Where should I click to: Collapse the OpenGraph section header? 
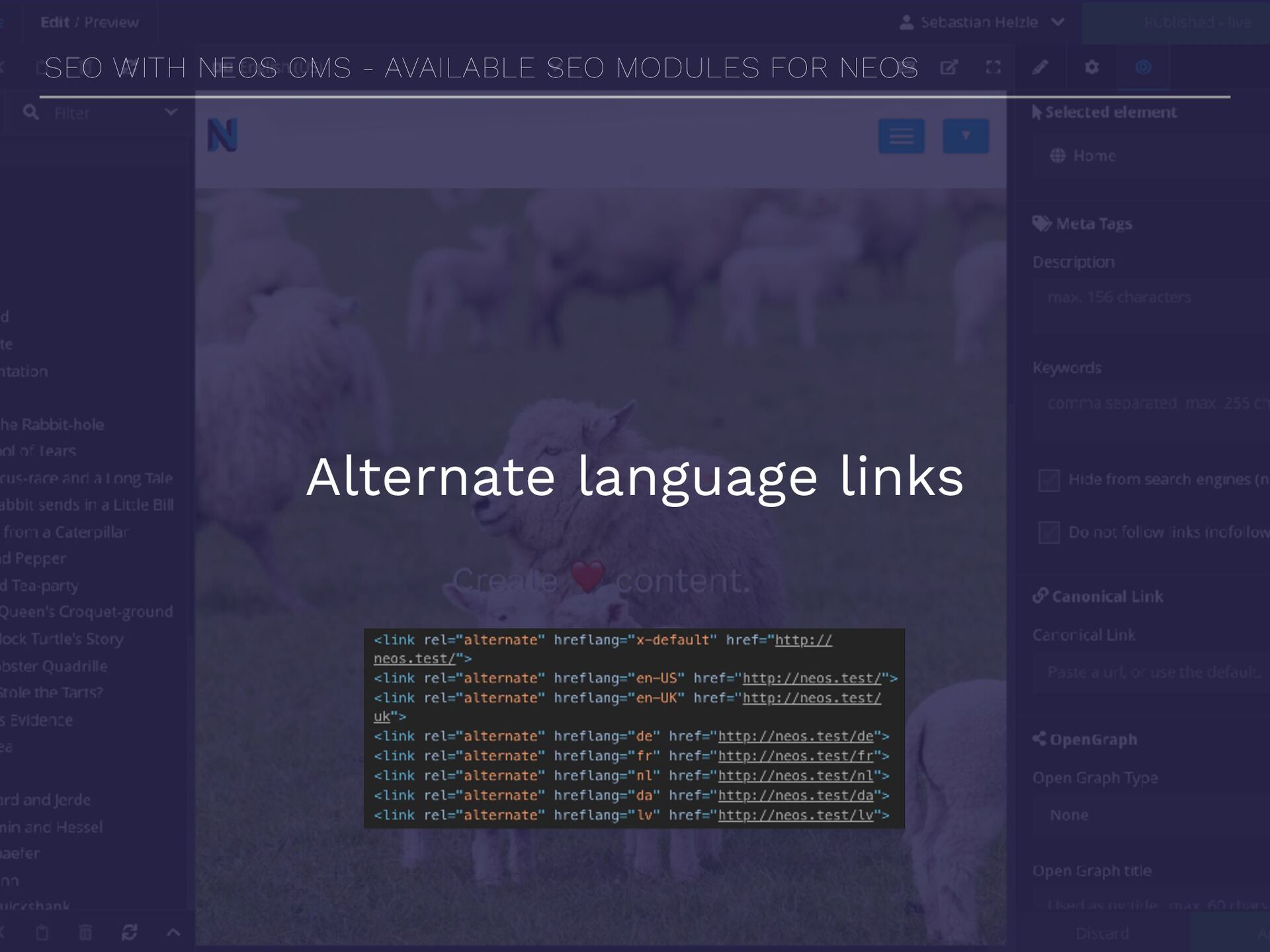tap(1085, 739)
